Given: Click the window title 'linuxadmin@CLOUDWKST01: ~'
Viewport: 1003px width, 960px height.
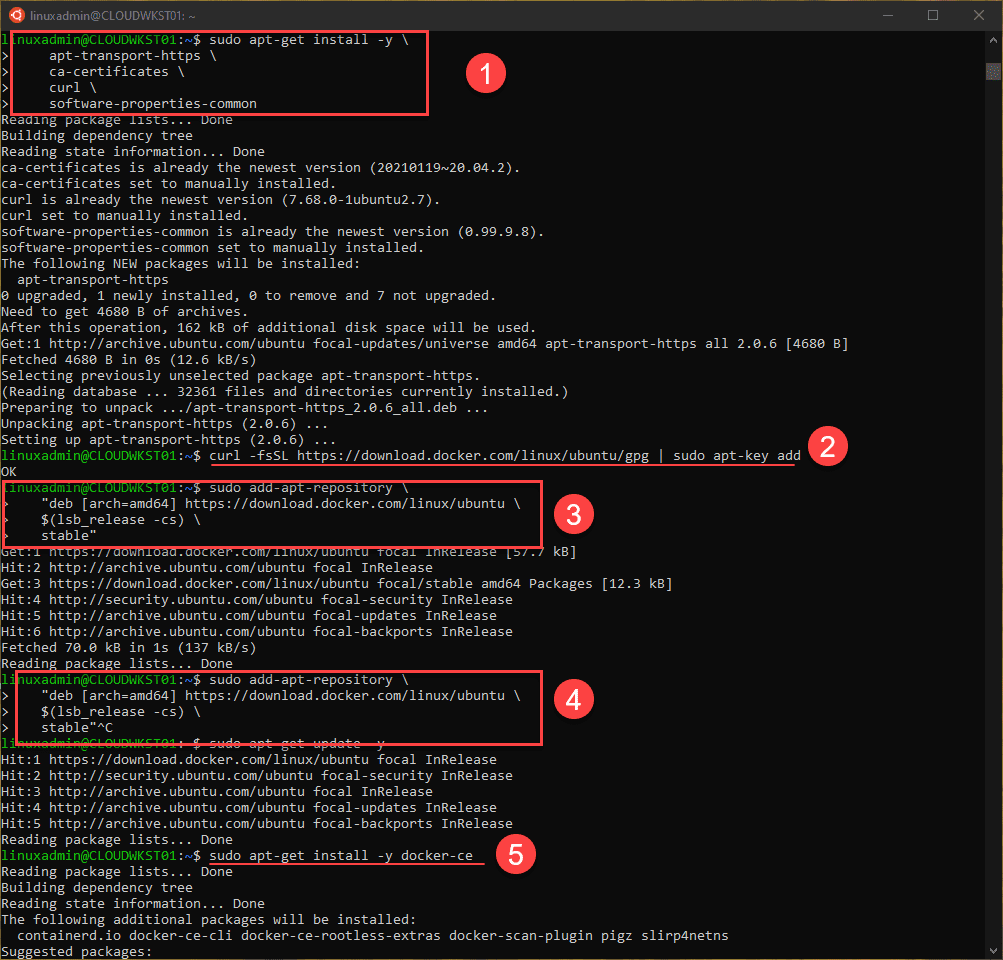Looking at the screenshot, I should point(113,15).
